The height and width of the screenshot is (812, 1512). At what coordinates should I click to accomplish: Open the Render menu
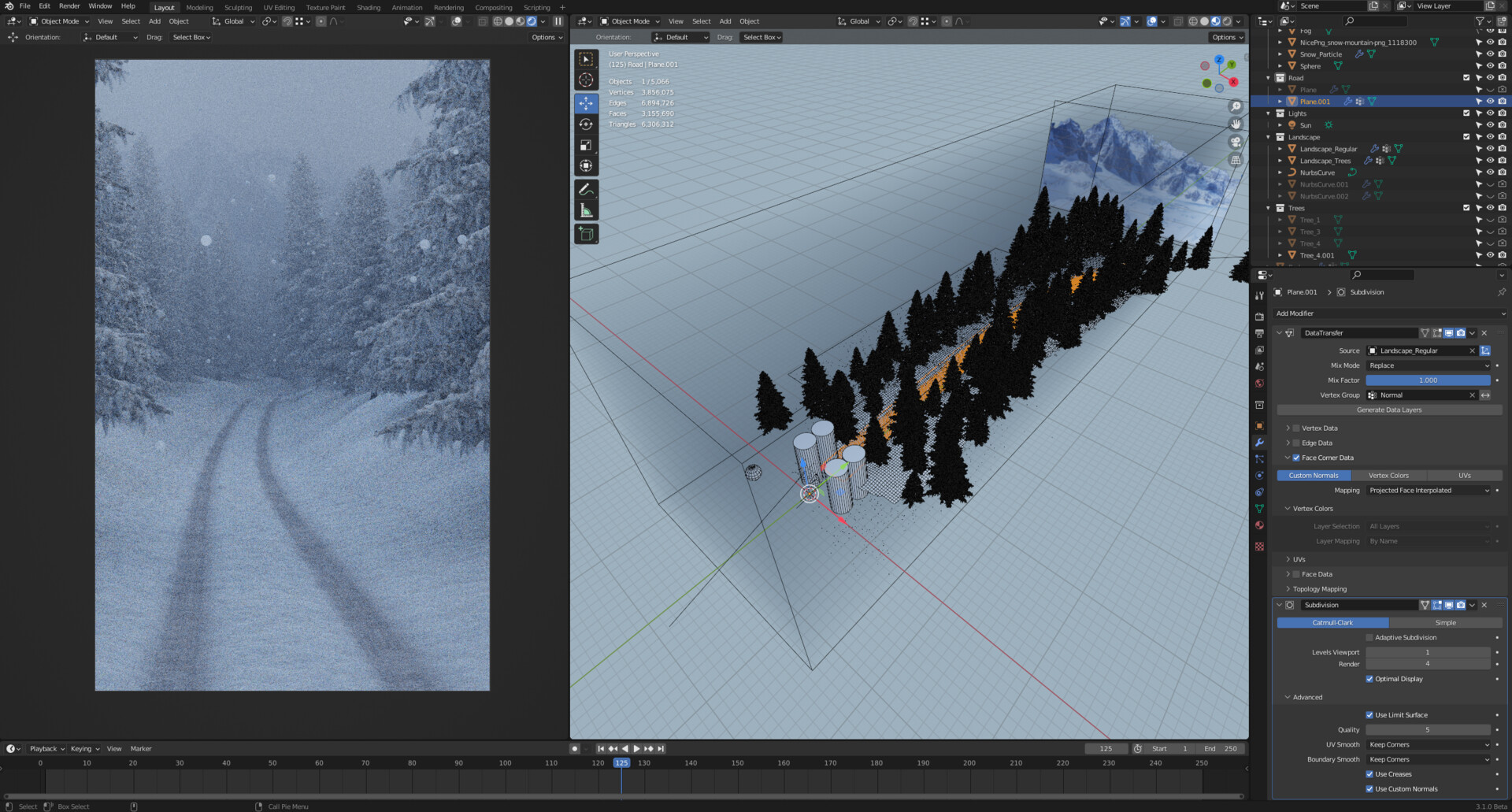click(x=69, y=6)
